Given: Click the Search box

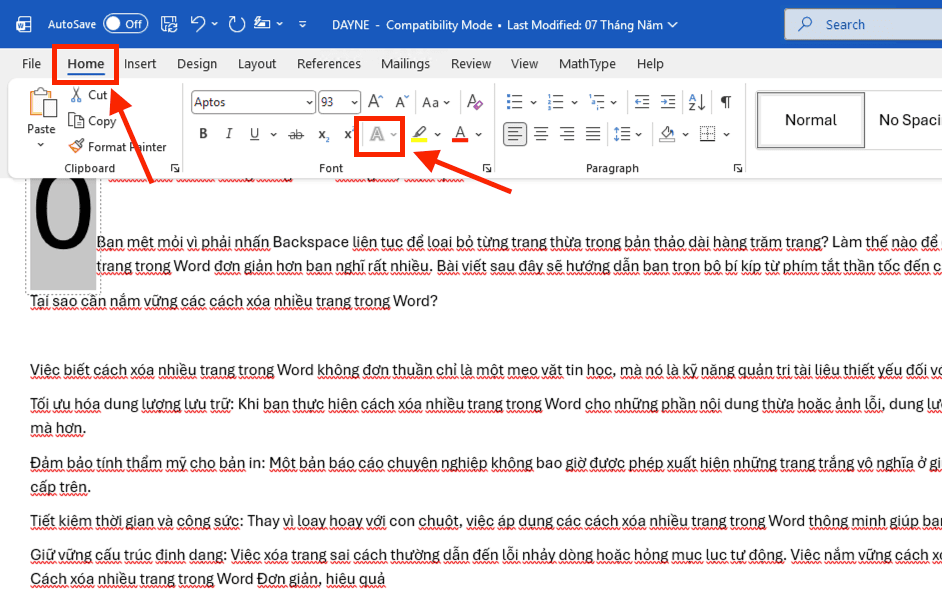Looking at the screenshot, I should (x=863, y=25).
